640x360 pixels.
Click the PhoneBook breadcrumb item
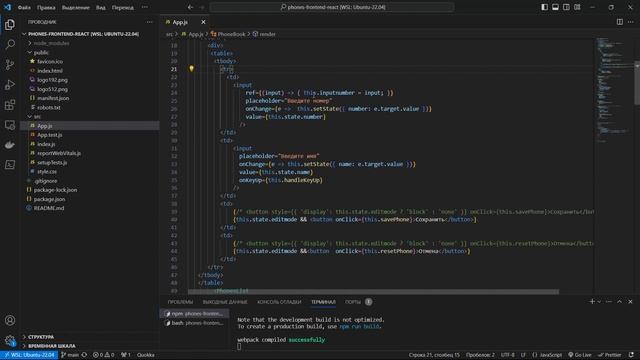pos(228,34)
